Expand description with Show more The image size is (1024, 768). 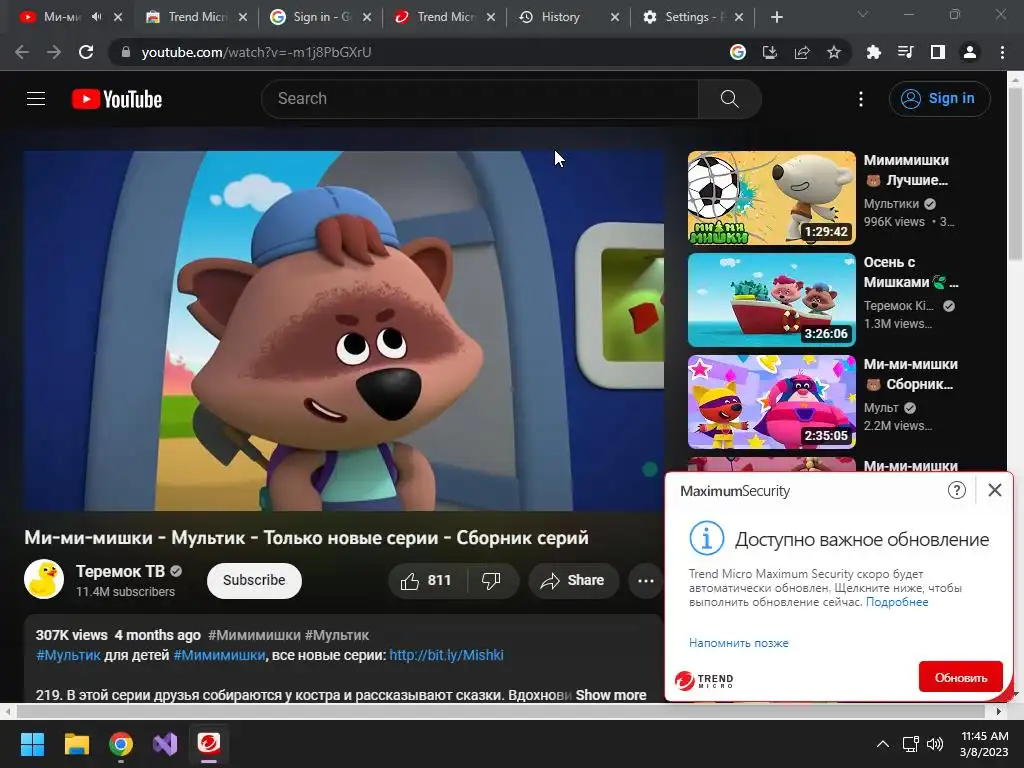pos(611,695)
